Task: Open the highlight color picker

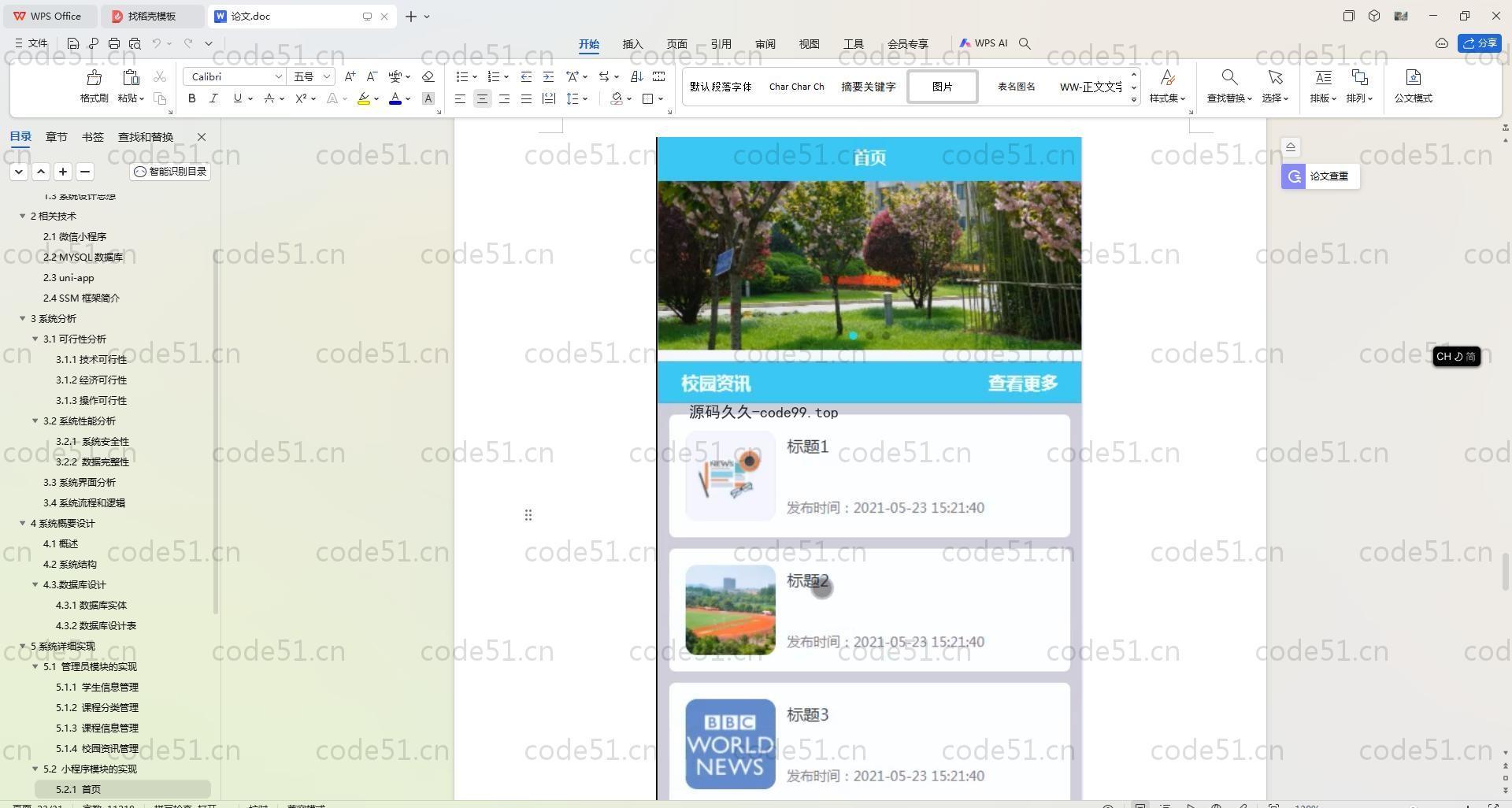Action: tap(376, 98)
